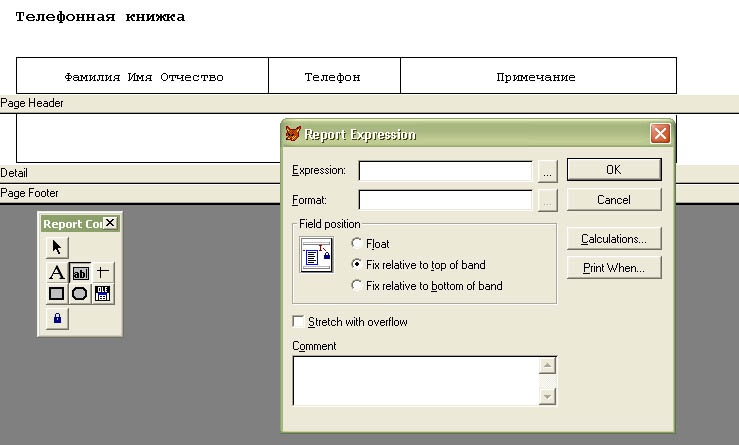Click into the Expression input field
The image size is (739, 445).
[x=445, y=171]
